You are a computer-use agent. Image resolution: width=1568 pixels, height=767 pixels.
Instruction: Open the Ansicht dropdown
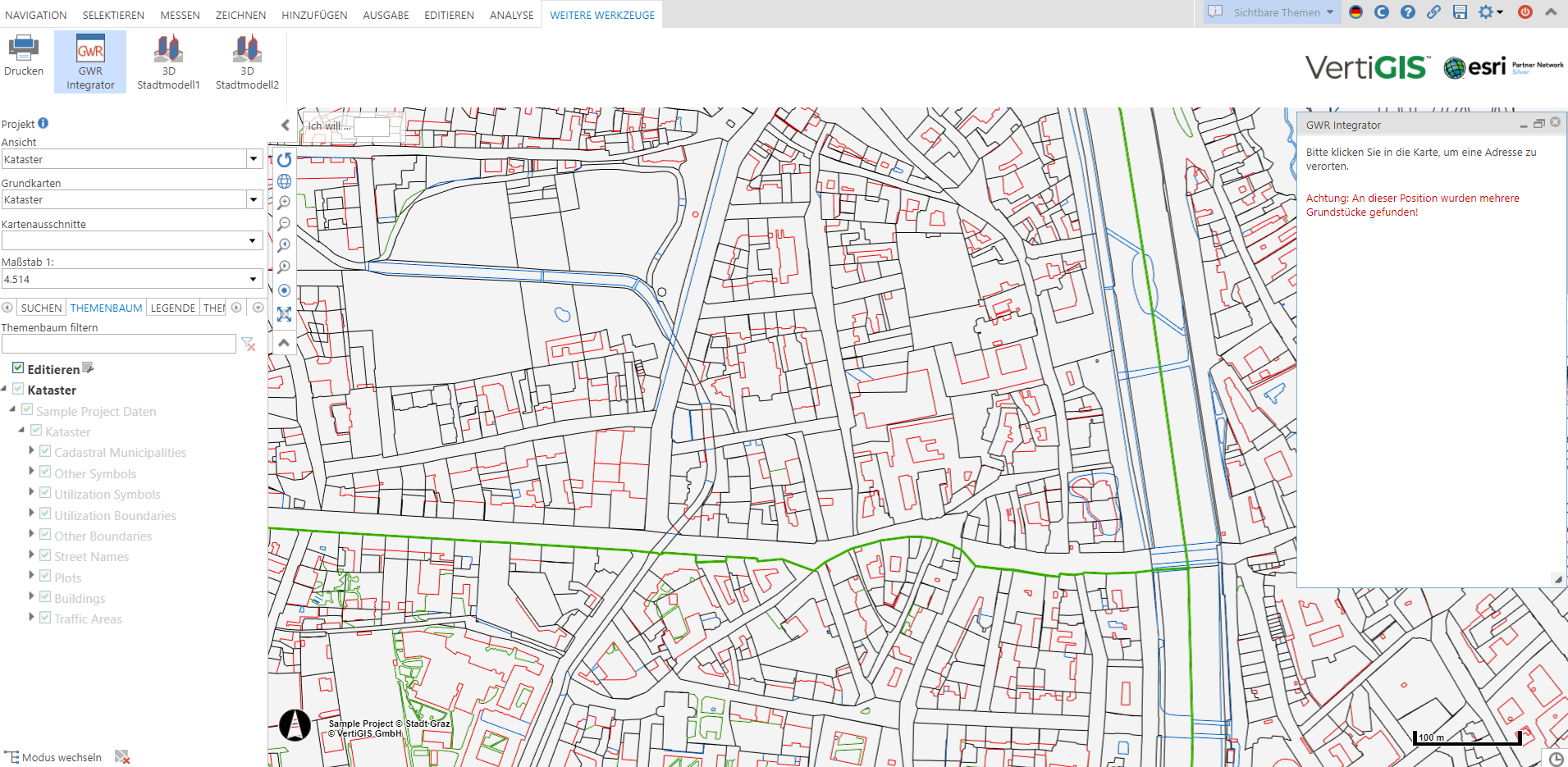tap(253, 159)
